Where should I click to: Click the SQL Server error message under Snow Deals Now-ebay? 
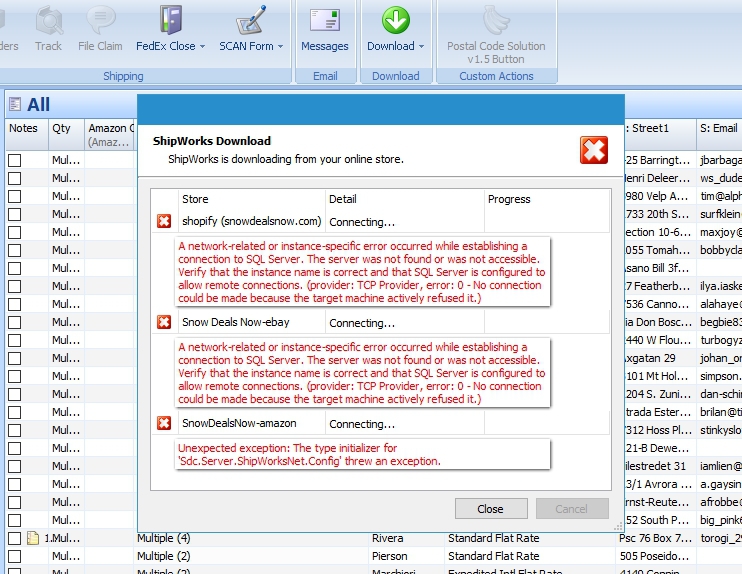362,373
